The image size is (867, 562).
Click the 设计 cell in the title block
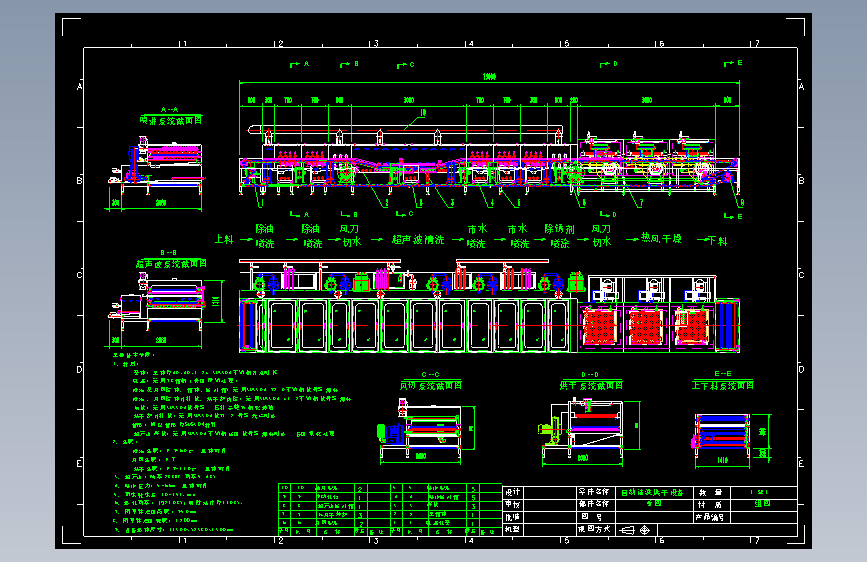click(x=513, y=492)
